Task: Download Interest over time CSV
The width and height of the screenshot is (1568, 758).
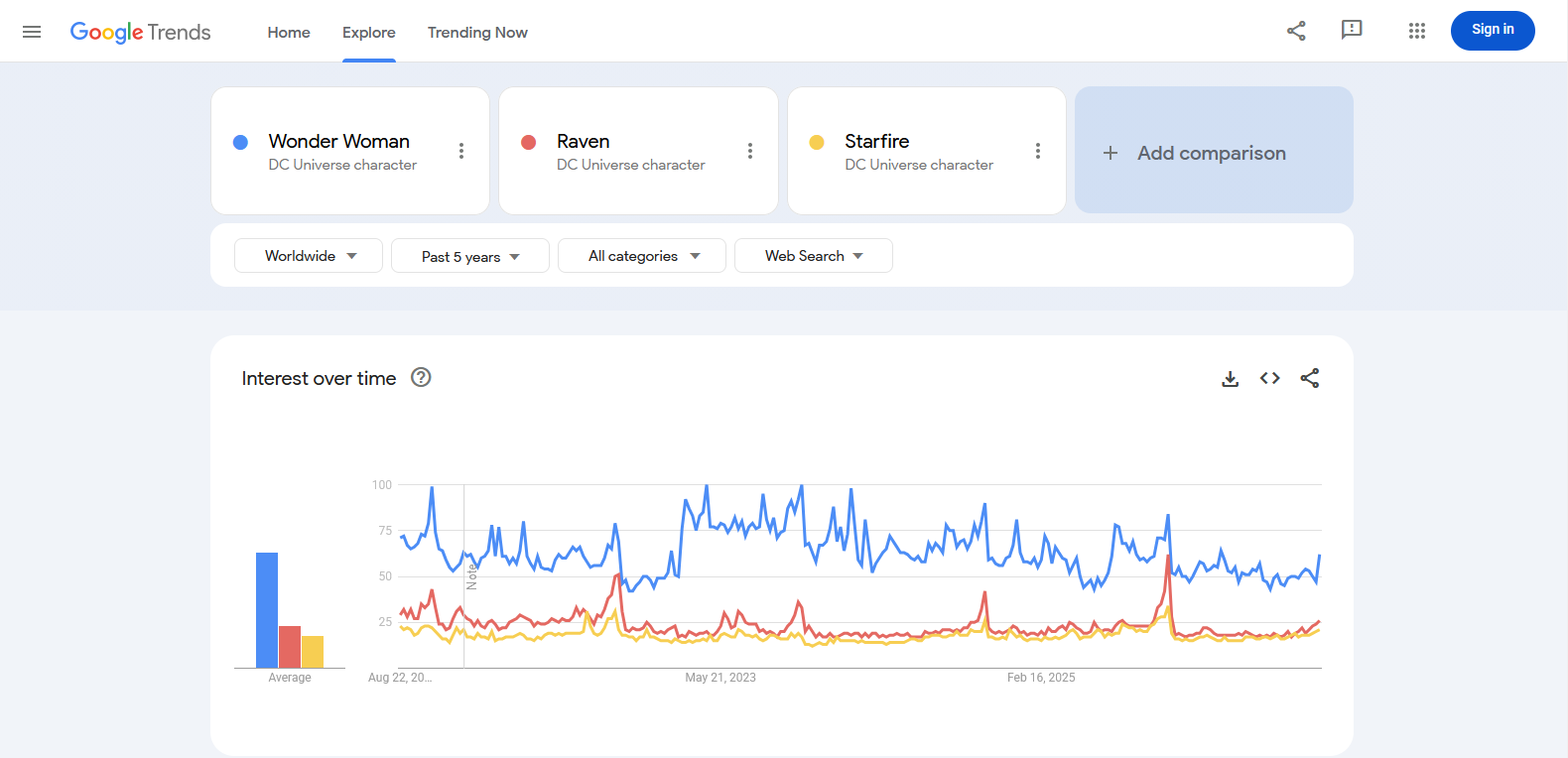Action: tap(1231, 378)
